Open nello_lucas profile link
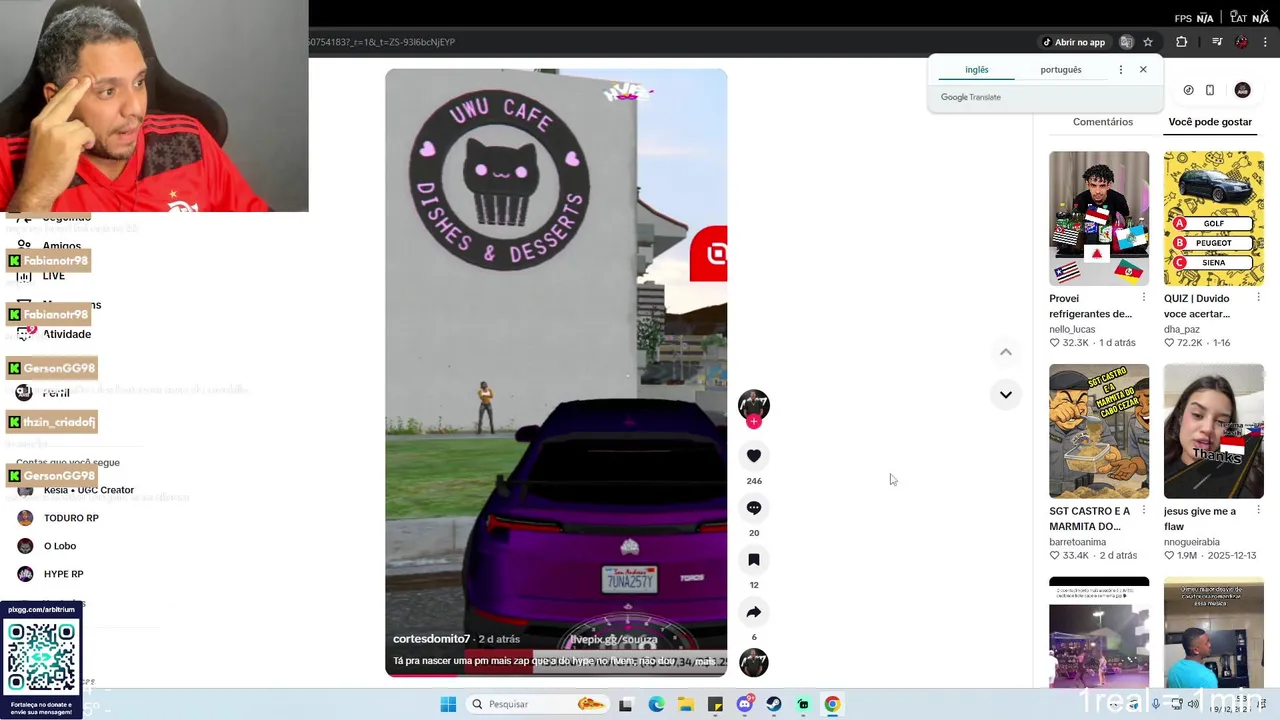This screenshot has width=1280, height=720. (1072, 329)
